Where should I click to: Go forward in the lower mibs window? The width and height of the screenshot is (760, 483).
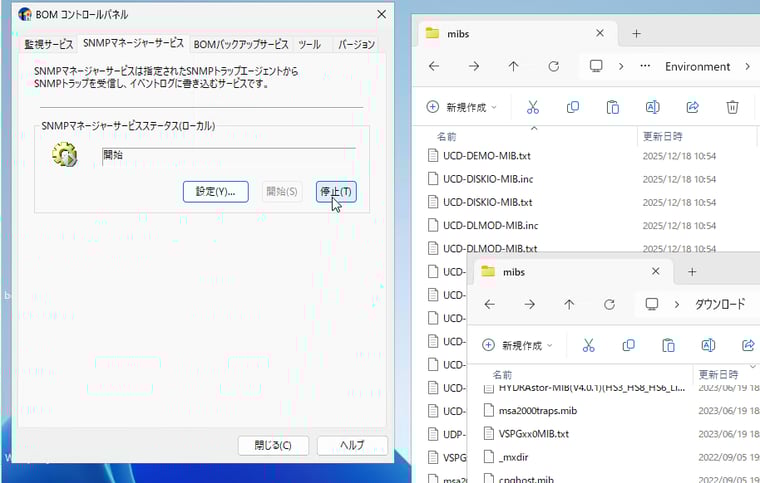tap(530, 305)
